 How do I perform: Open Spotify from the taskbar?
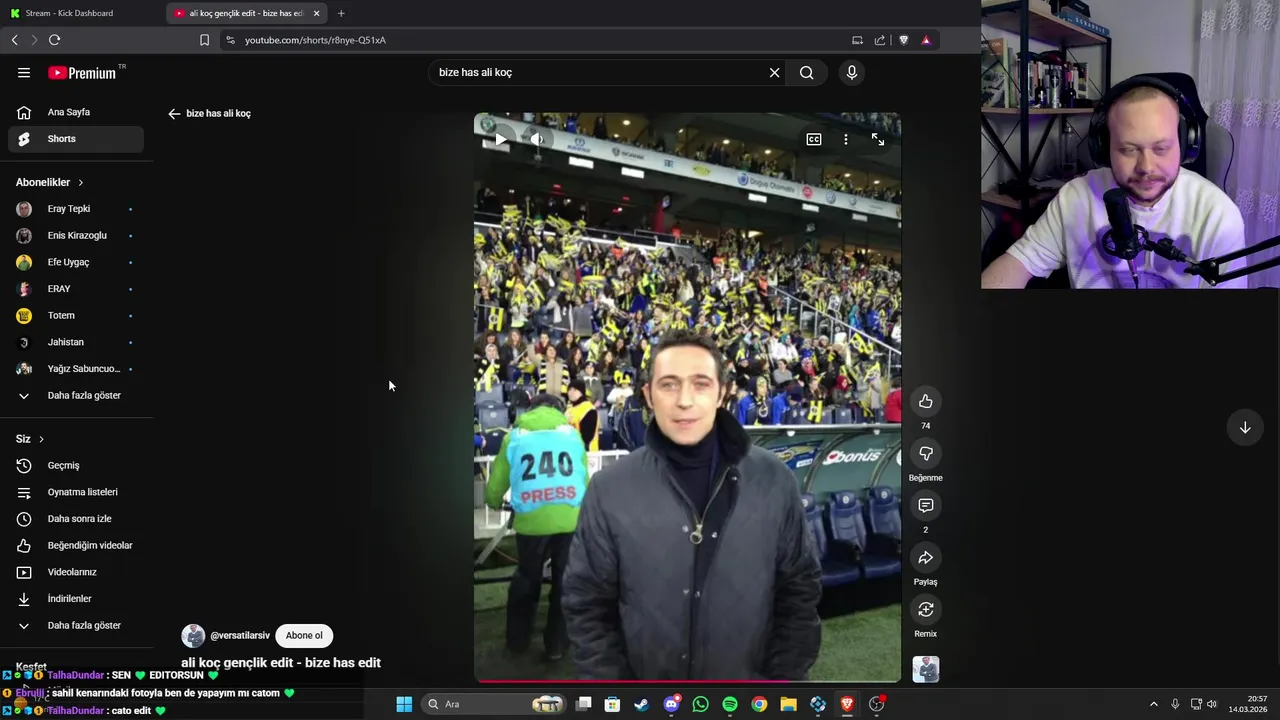pos(730,704)
